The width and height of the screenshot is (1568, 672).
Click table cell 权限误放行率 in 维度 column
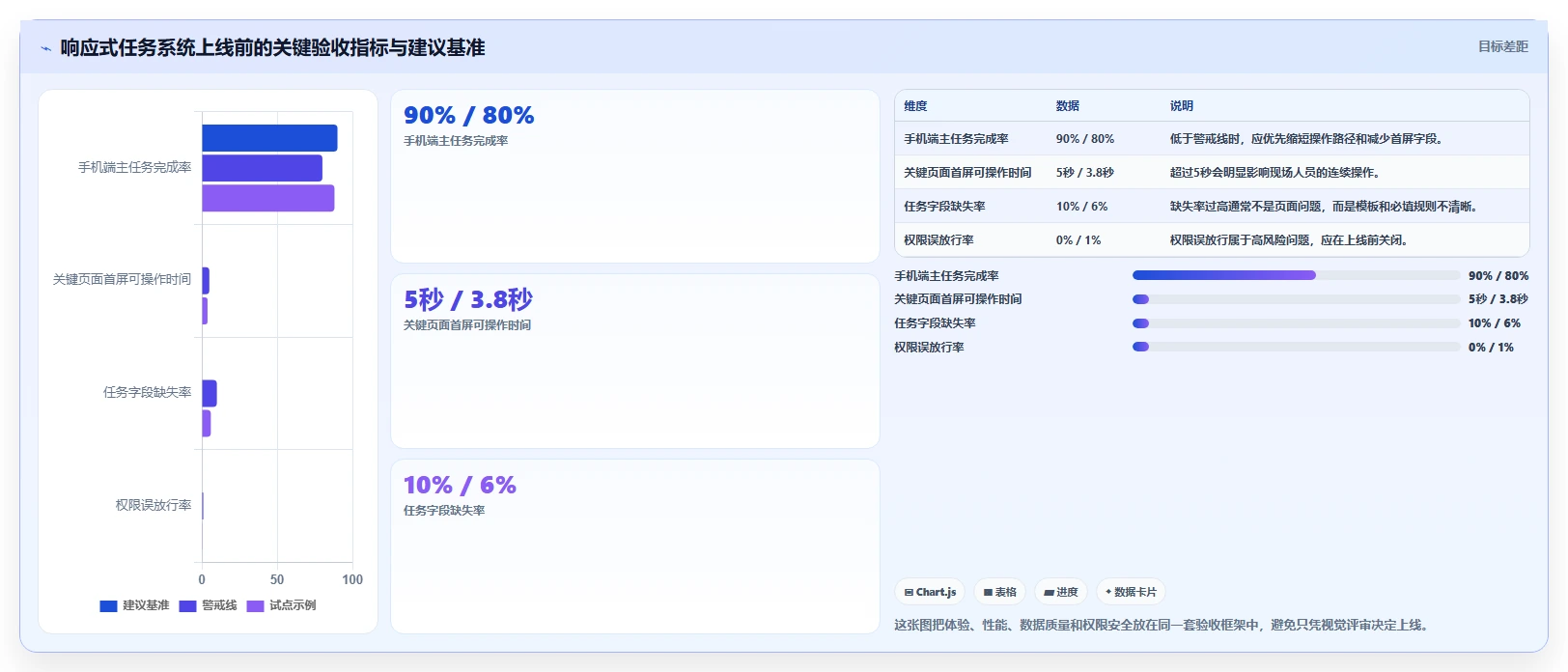pos(938,240)
